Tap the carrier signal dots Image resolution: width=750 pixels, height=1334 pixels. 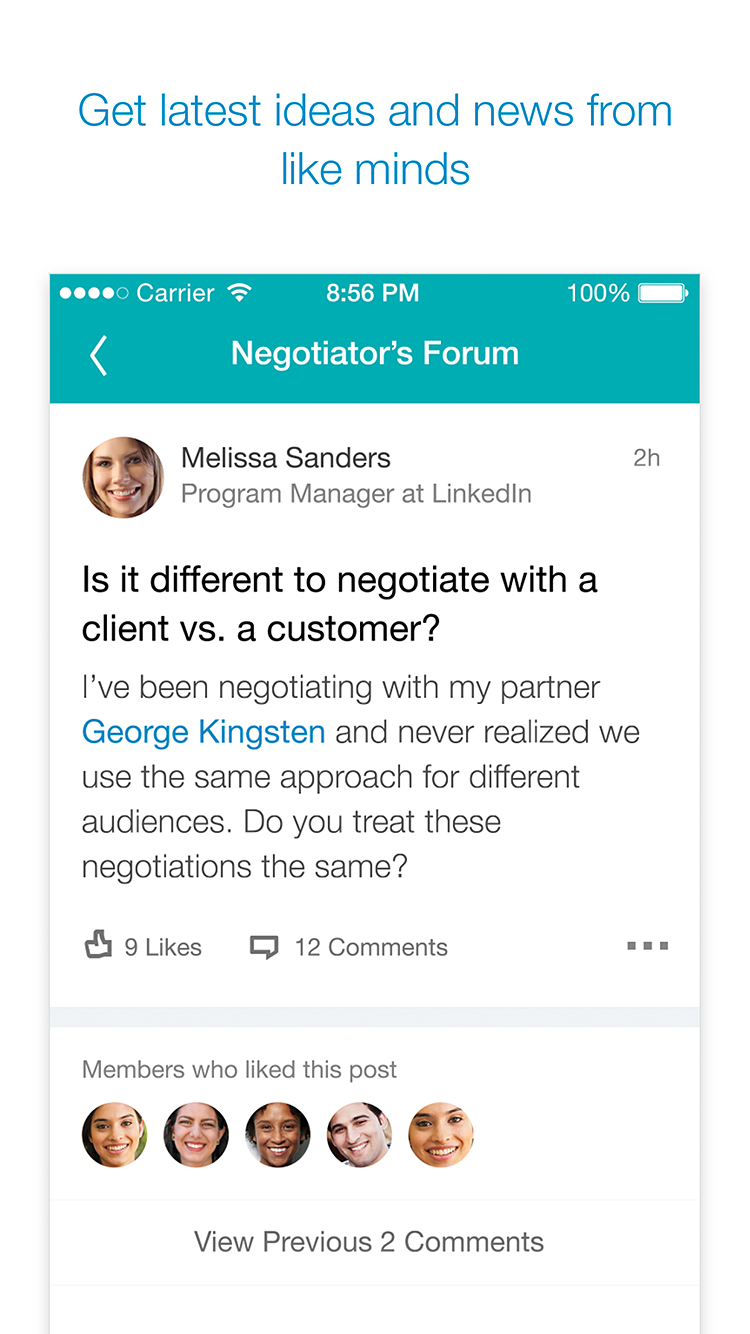click(93, 293)
